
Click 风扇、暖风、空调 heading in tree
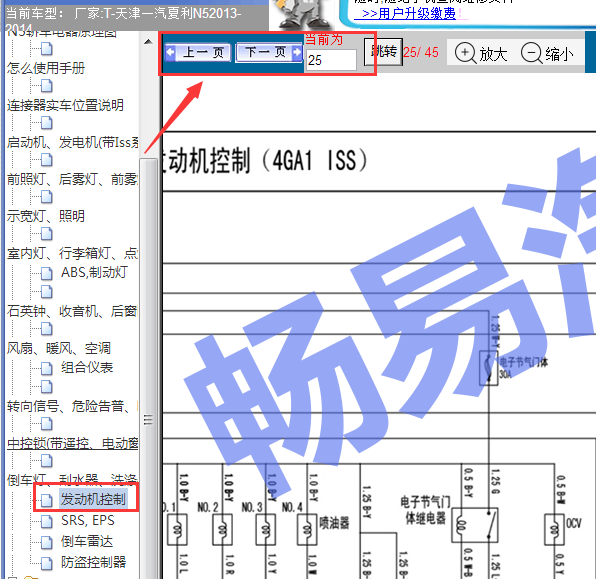59,348
